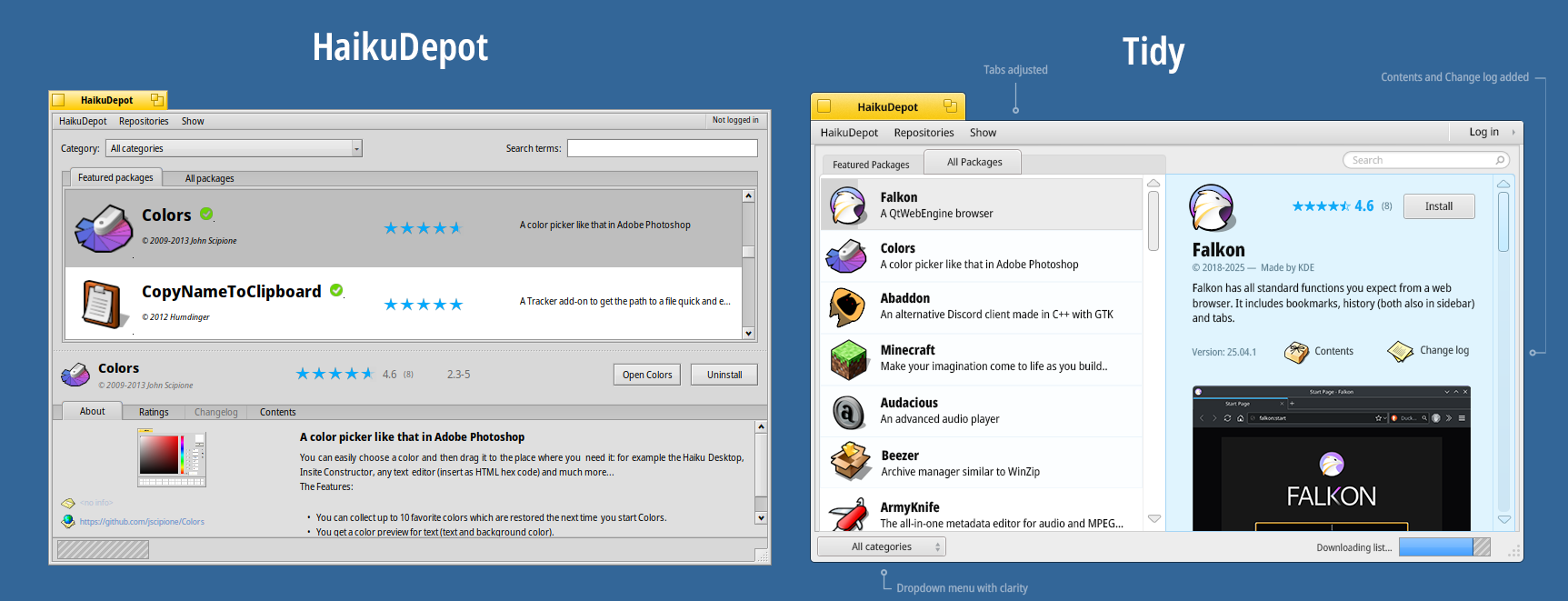Click the large Falkon icon in details pane
Screen dimensions: 1568x601
[x=1212, y=207]
